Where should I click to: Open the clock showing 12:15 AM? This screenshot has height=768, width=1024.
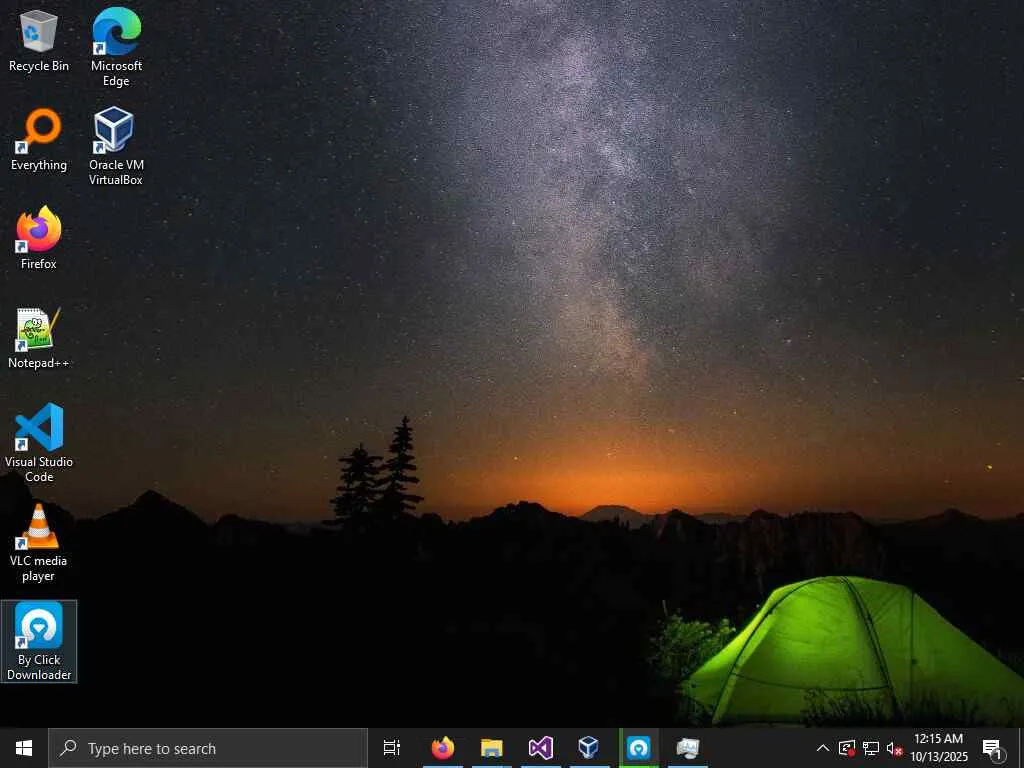click(939, 748)
